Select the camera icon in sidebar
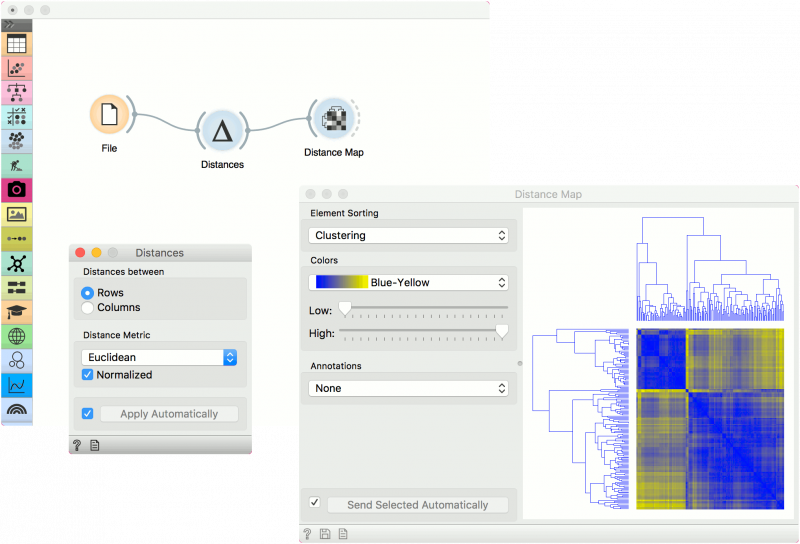Viewport: 800px width, 544px height. 16,190
